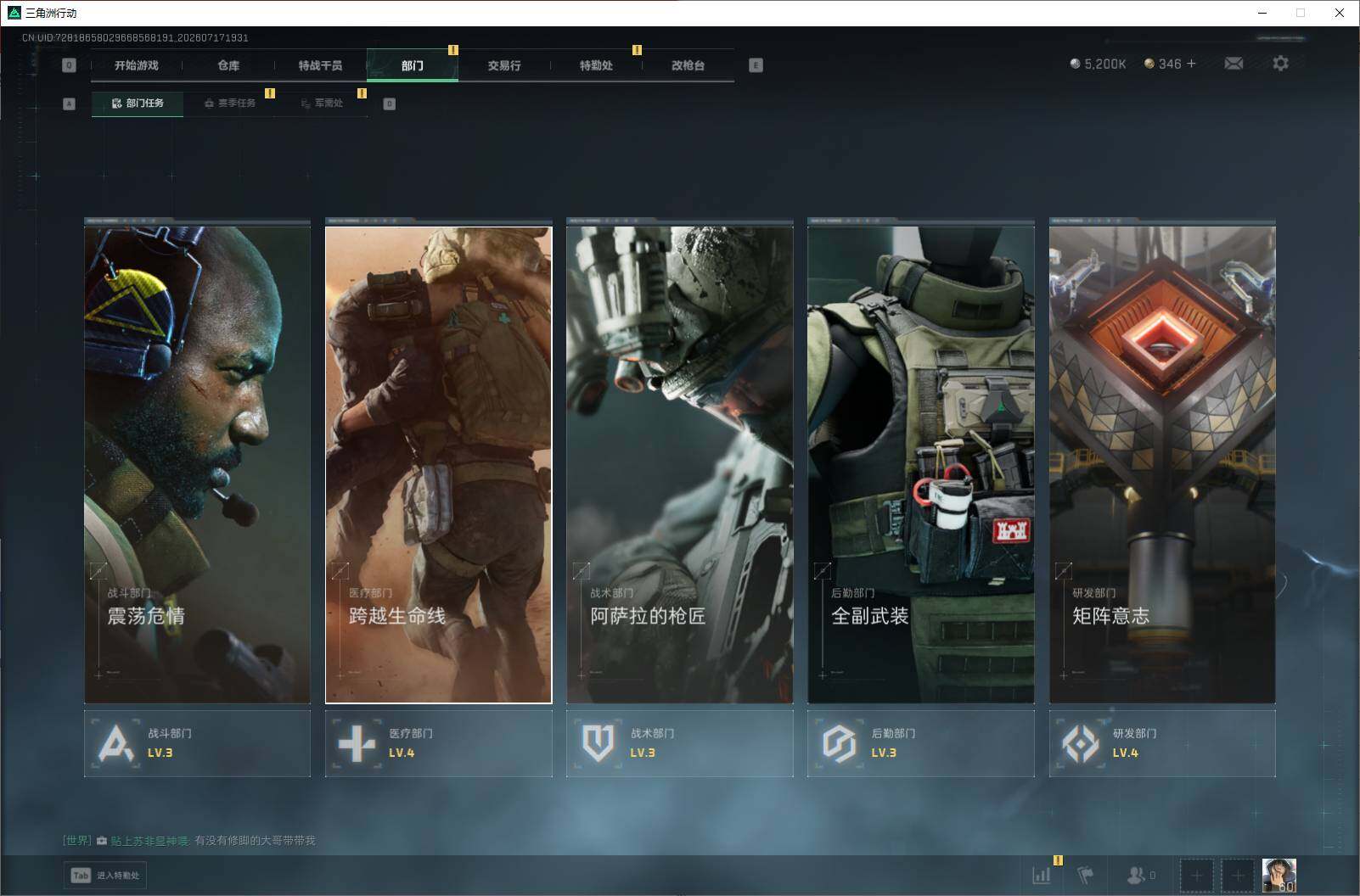Click the 开始游戏 tab
The image size is (1360, 896).
(137, 65)
